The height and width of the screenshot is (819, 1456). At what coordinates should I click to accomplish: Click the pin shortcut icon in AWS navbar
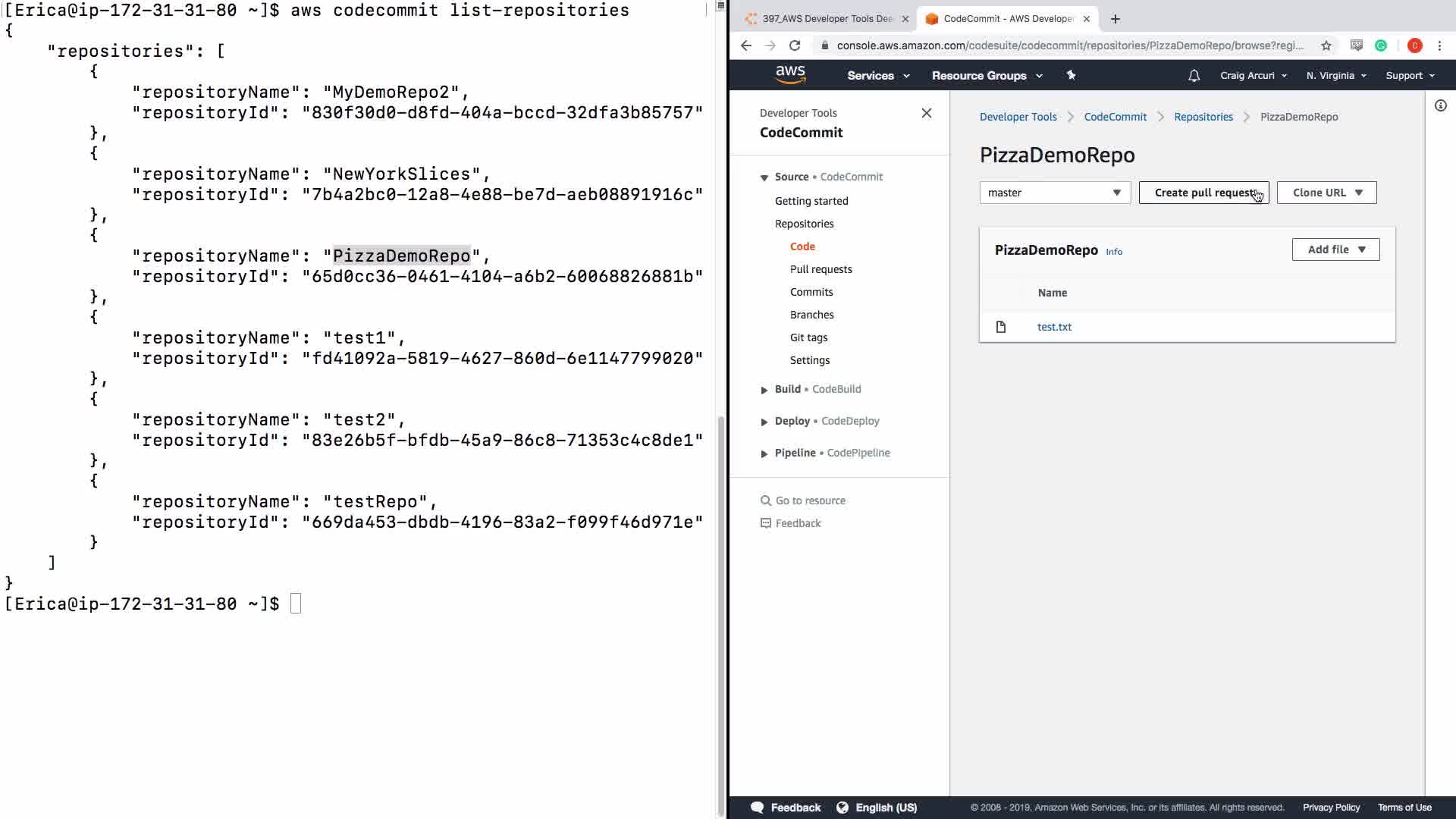[1071, 75]
